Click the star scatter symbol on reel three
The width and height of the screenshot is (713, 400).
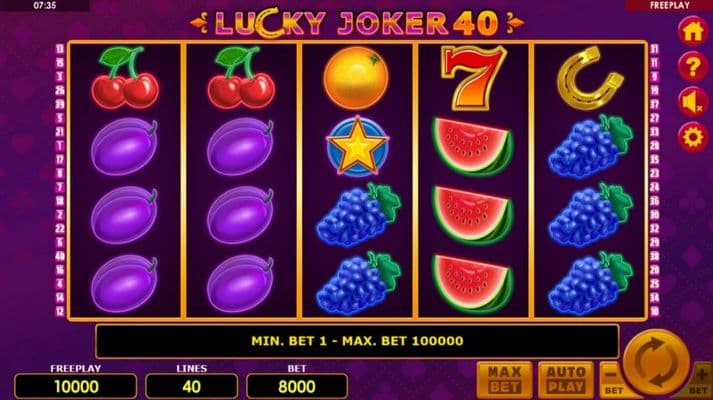pos(357,146)
